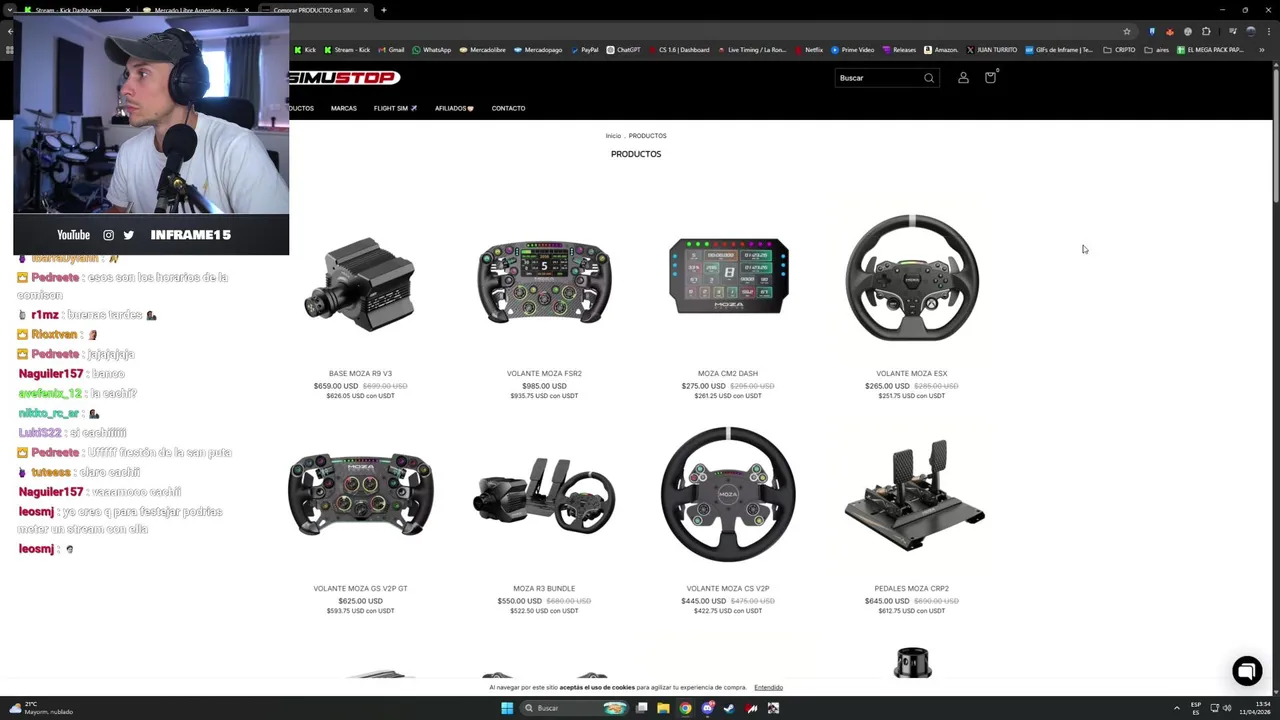Open Steam from the taskbar
The image size is (1280, 720).
[x=729, y=708]
